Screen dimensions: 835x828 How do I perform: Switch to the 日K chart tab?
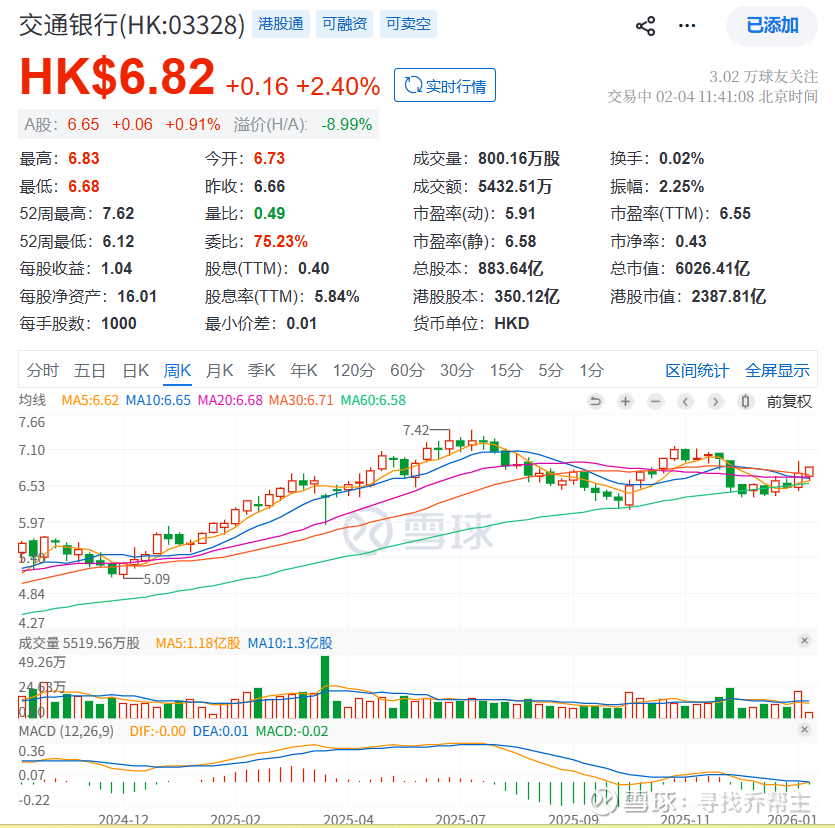coord(135,370)
